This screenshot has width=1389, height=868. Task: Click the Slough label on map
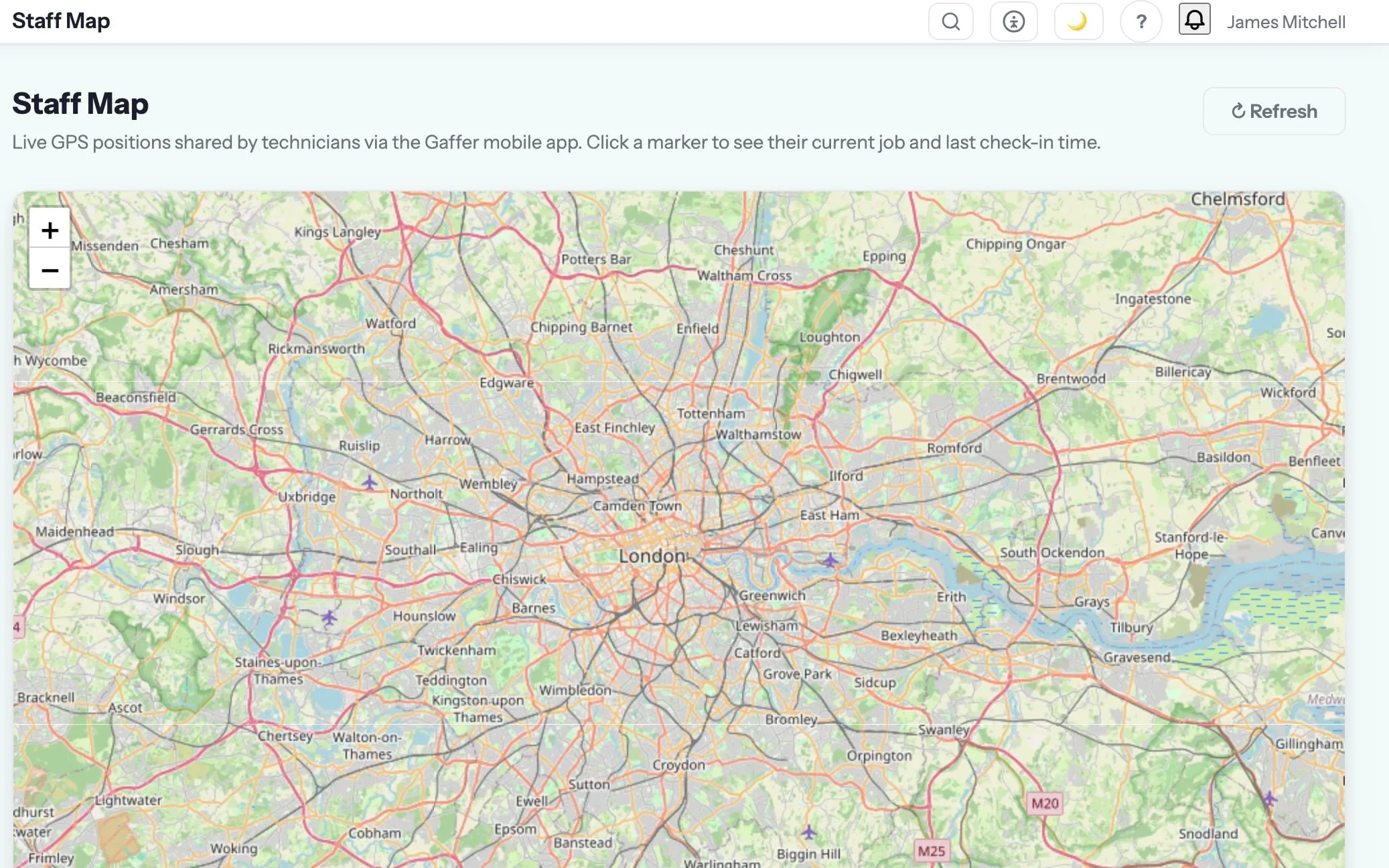pos(197,550)
